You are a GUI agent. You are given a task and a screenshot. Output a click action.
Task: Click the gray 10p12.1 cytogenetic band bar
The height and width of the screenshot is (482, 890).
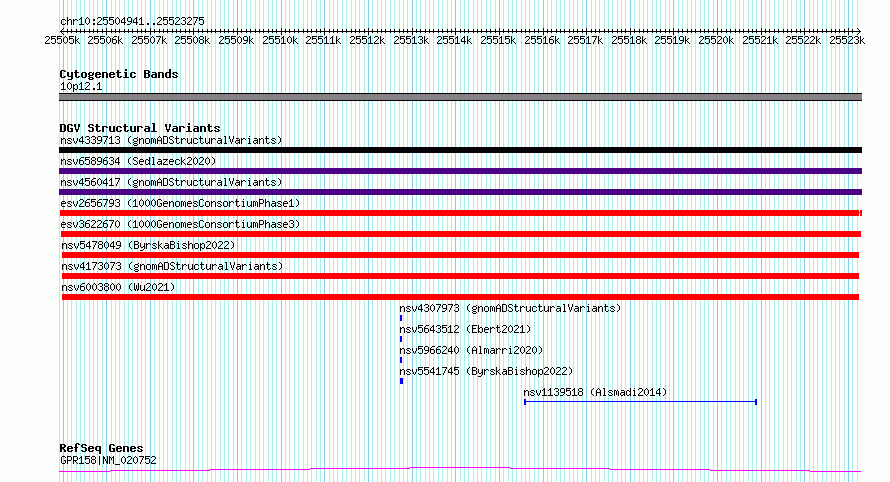coord(460,97)
